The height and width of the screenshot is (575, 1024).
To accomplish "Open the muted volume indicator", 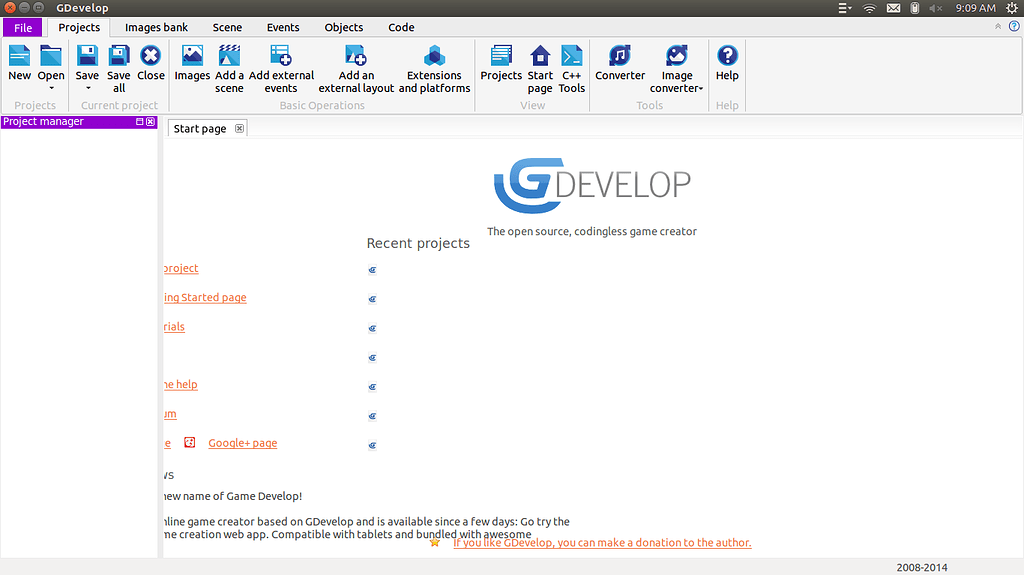I will (936, 8).
